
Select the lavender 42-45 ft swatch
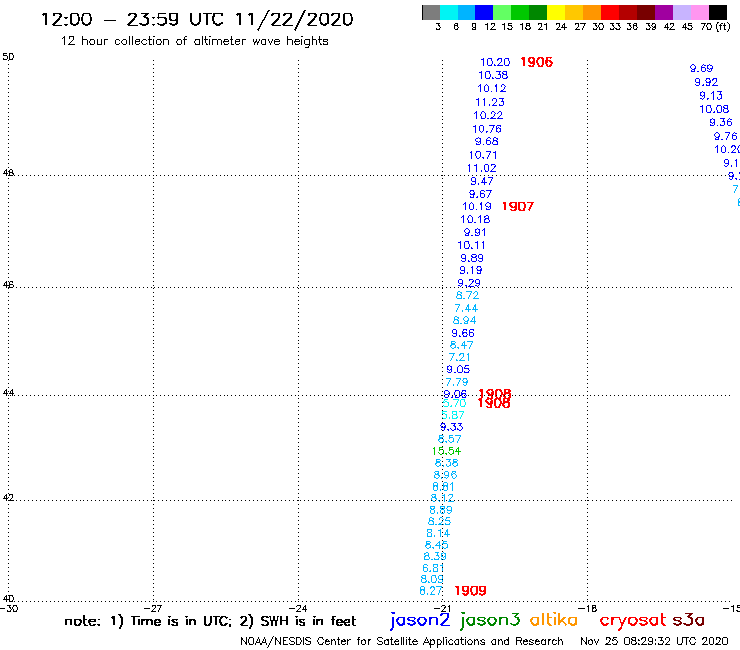click(x=682, y=12)
